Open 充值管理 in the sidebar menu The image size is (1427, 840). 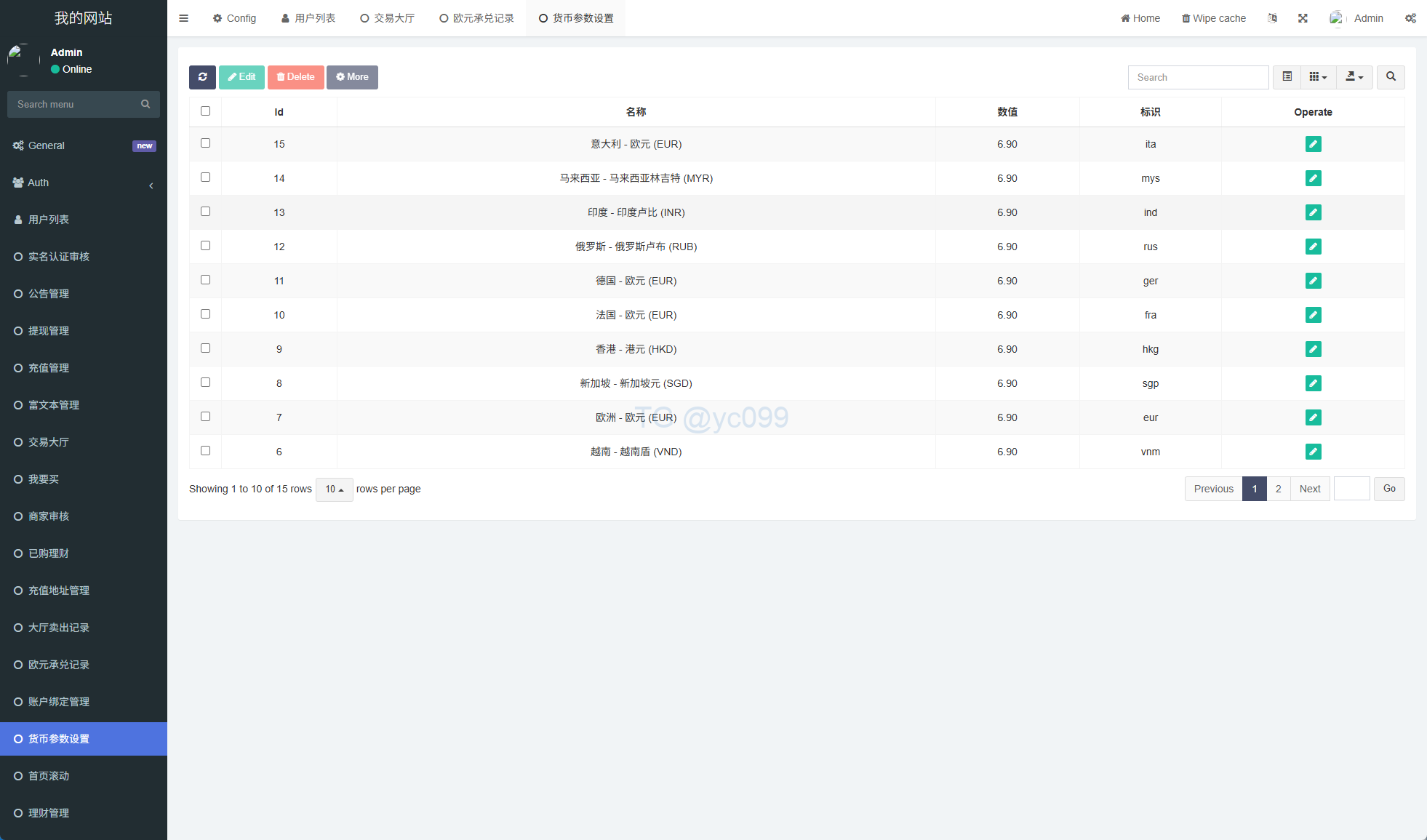pos(49,368)
